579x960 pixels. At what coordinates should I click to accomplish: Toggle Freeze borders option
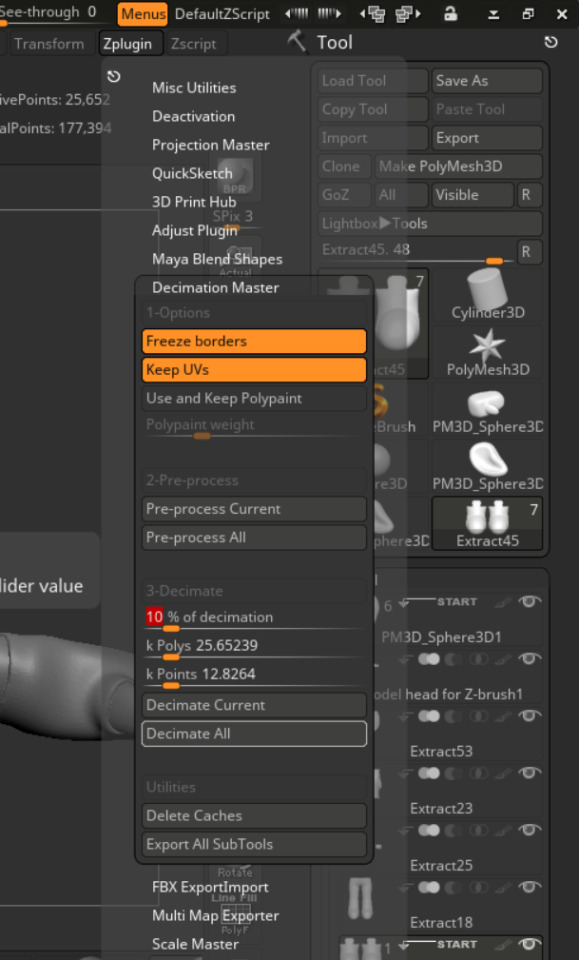pyautogui.click(x=254, y=341)
